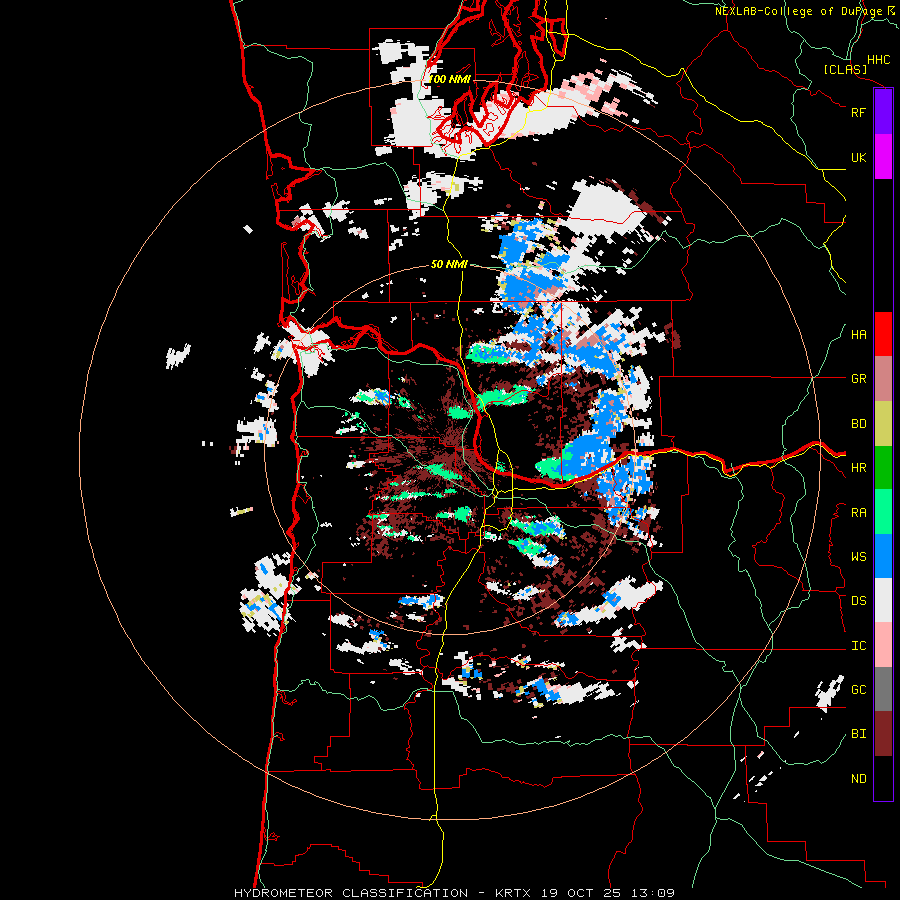Click the purple RF legend color swatch
The height and width of the screenshot is (900, 900).
click(883, 112)
